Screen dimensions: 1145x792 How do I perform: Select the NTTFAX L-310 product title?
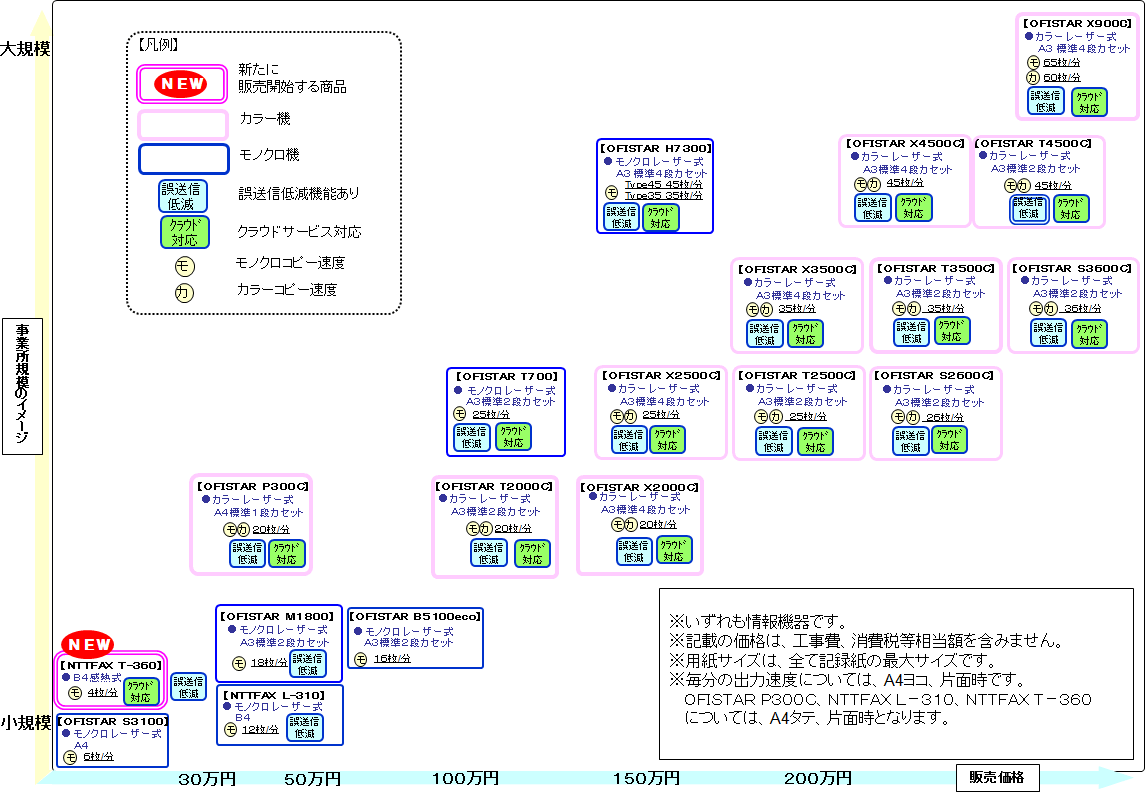[274, 696]
